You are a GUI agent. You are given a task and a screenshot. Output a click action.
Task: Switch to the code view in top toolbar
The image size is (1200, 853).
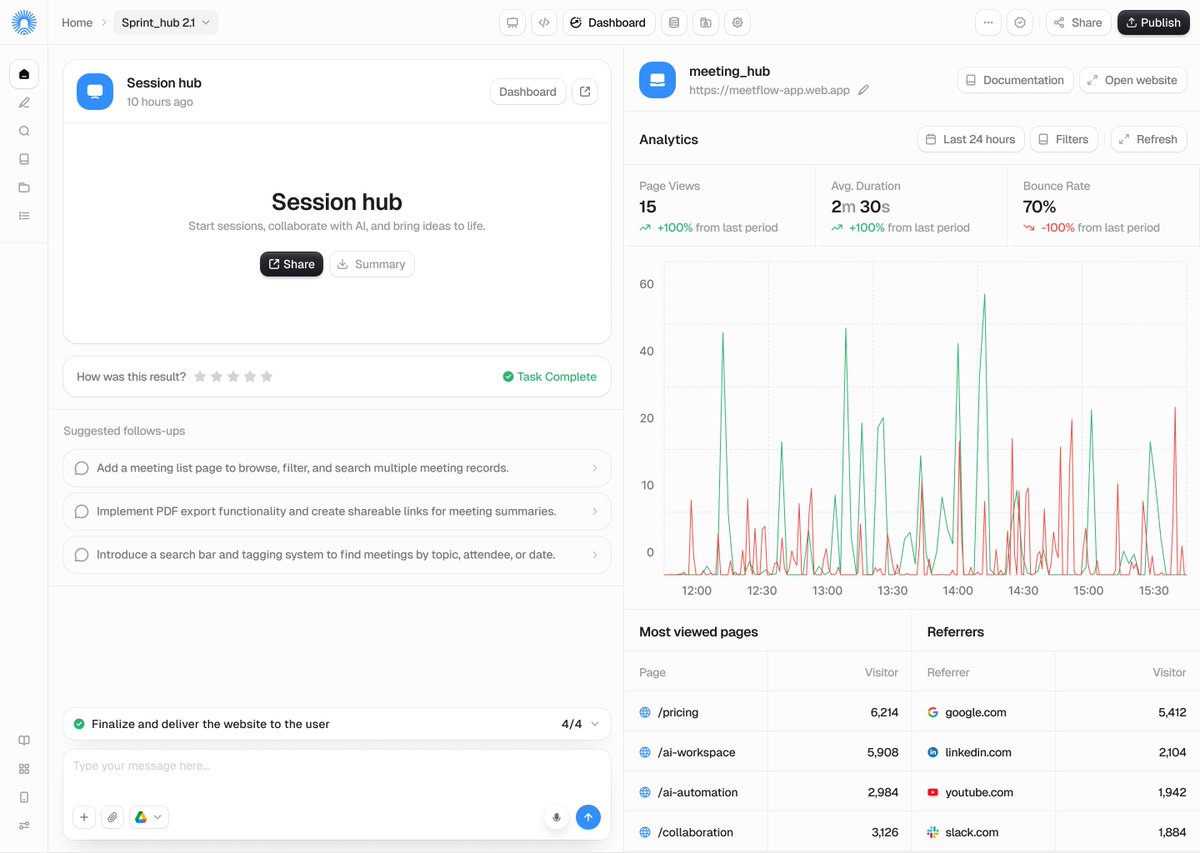544,22
